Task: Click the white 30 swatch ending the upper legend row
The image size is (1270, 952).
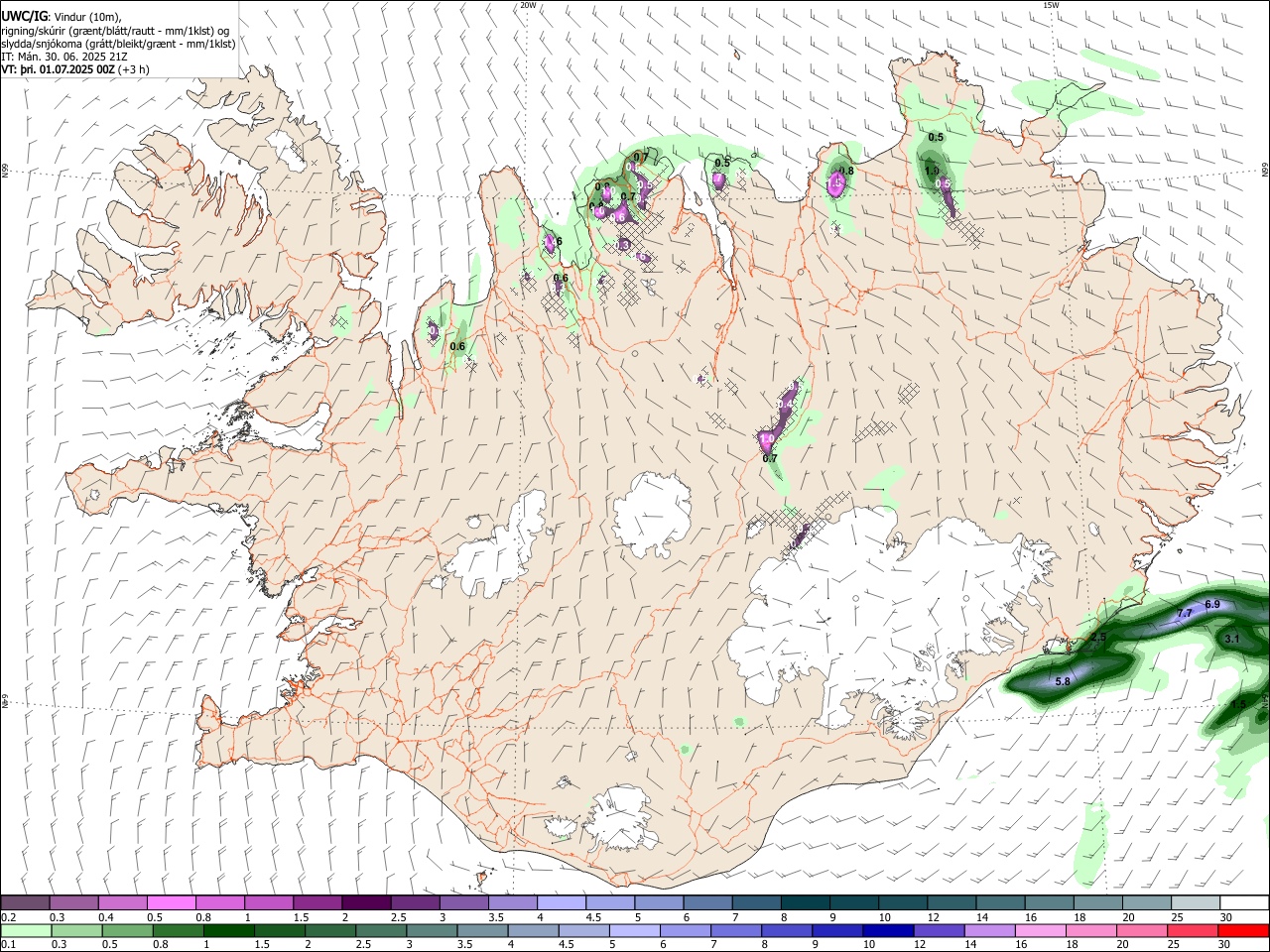Action: click(1243, 903)
